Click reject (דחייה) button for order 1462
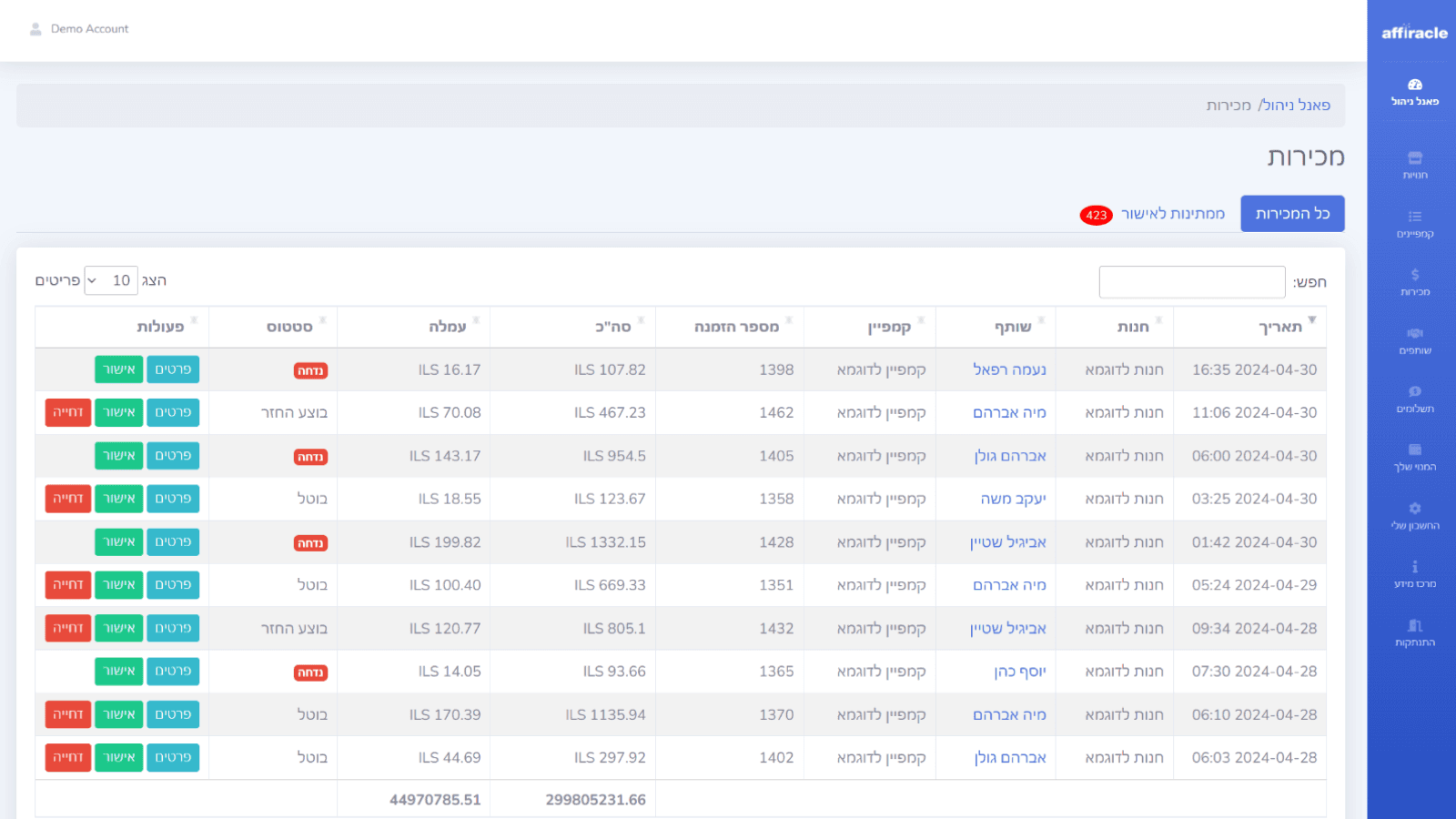1456x819 pixels. click(68, 412)
